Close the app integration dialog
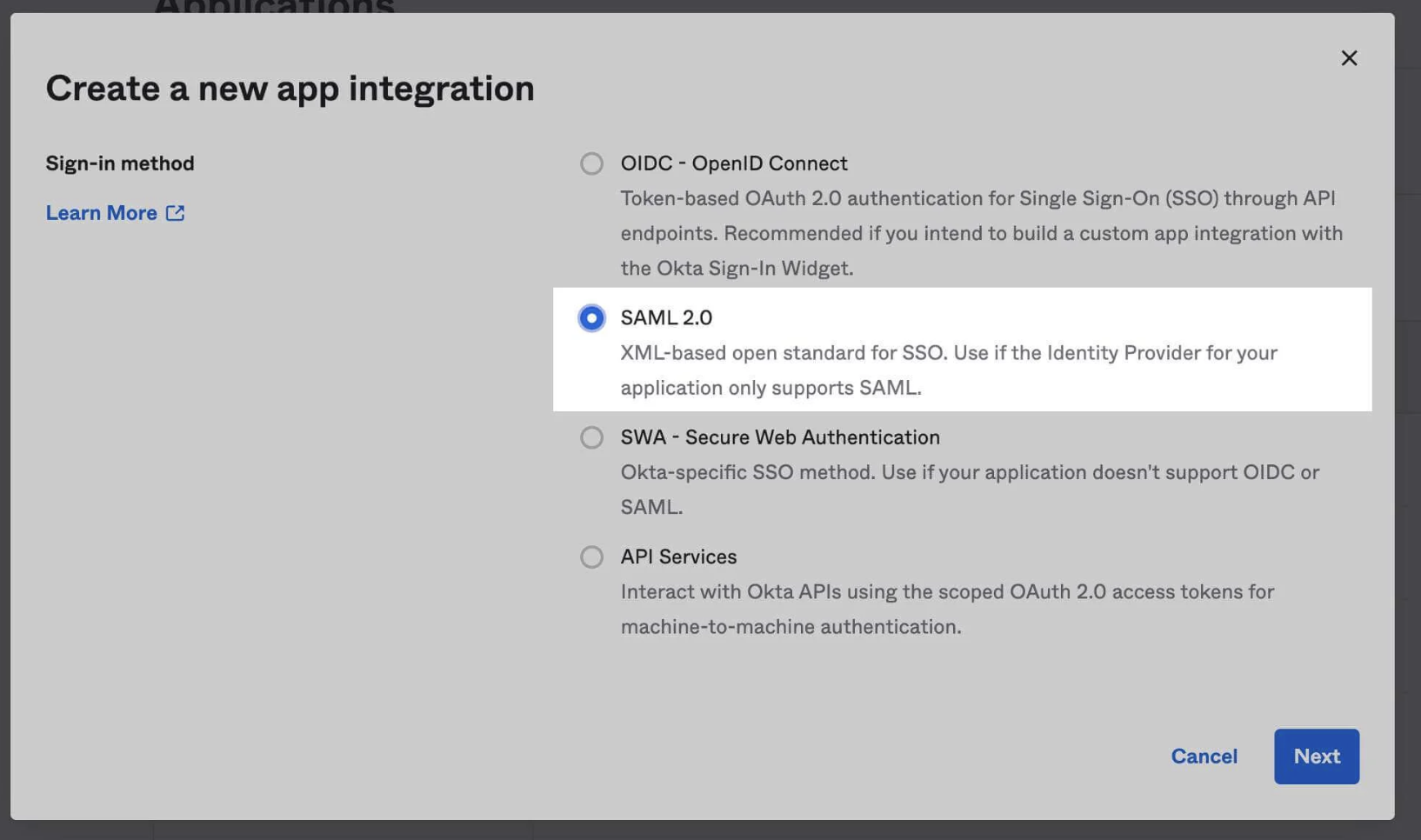1421x840 pixels. pyautogui.click(x=1349, y=57)
